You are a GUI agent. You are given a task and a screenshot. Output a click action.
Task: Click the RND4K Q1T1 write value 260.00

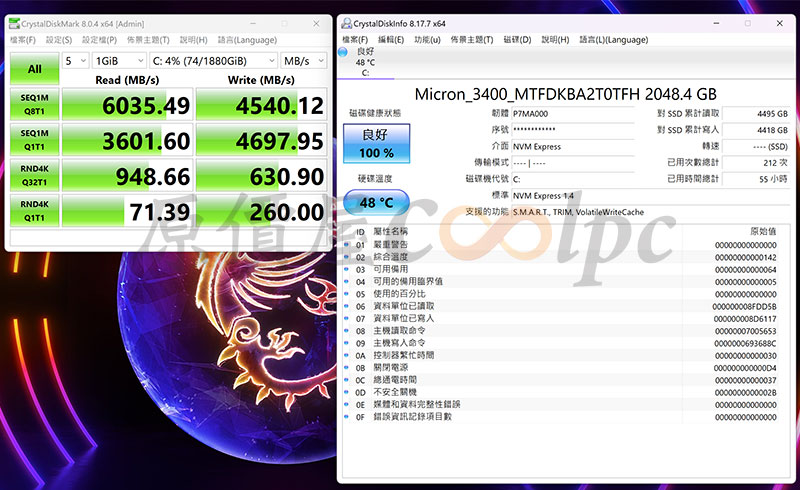[261, 211]
